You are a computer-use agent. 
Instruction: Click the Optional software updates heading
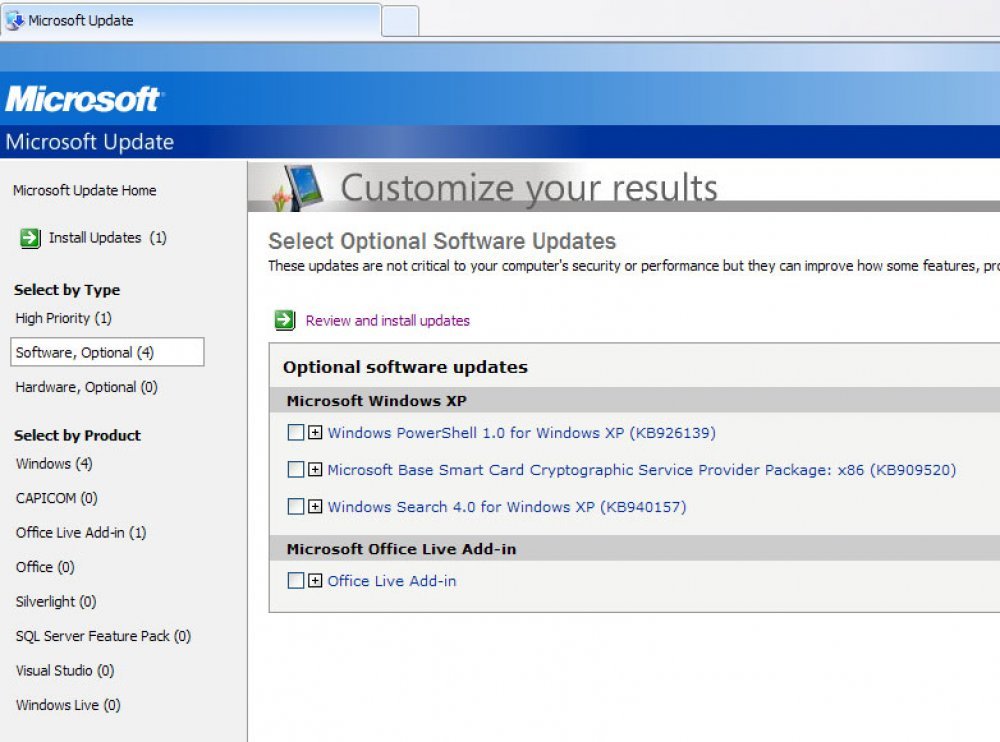406,367
